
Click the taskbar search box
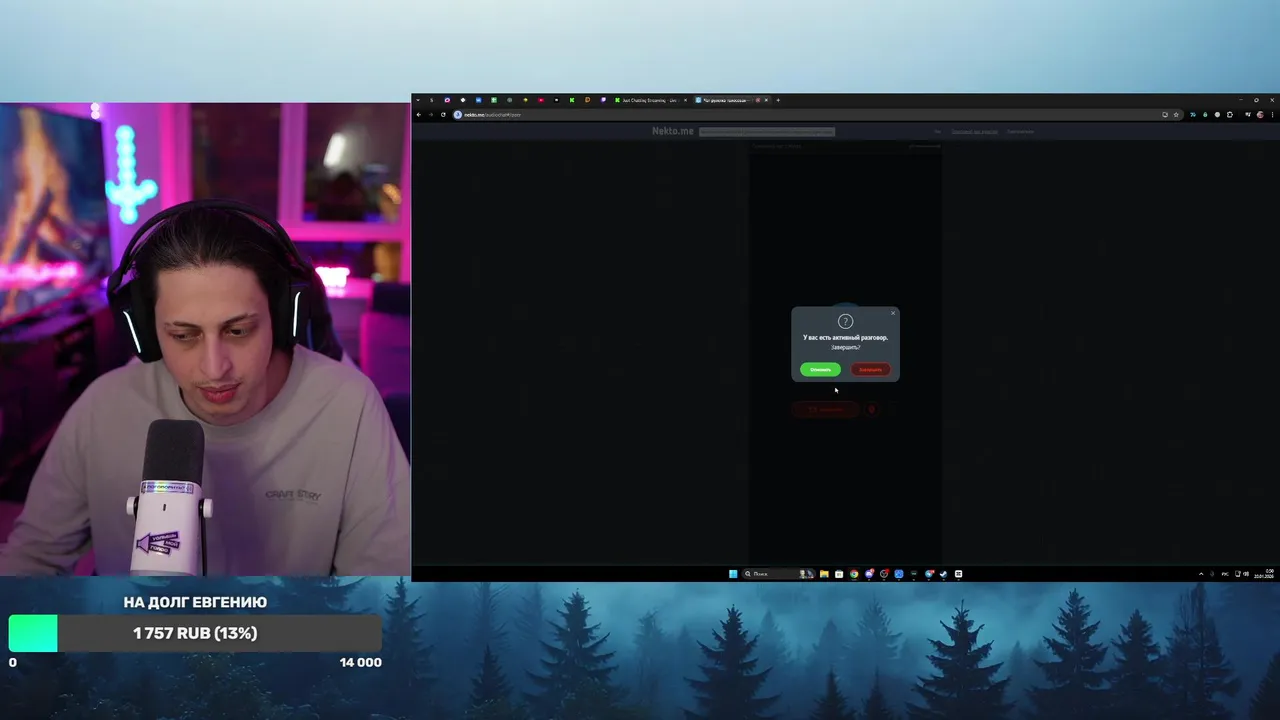[779, 574]
